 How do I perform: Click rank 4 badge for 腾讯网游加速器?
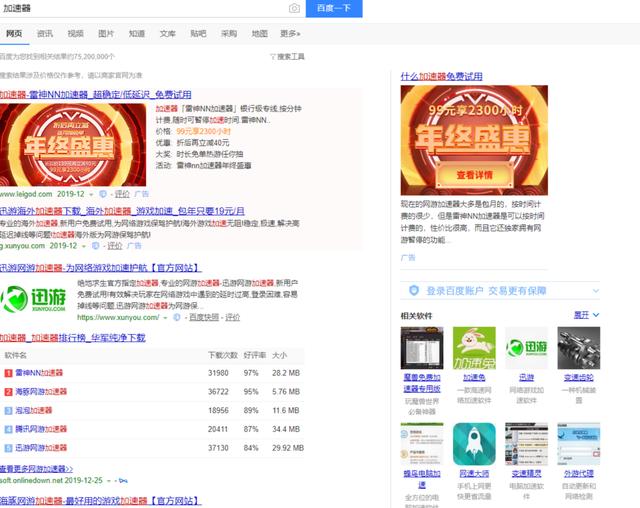click(8, 429)
